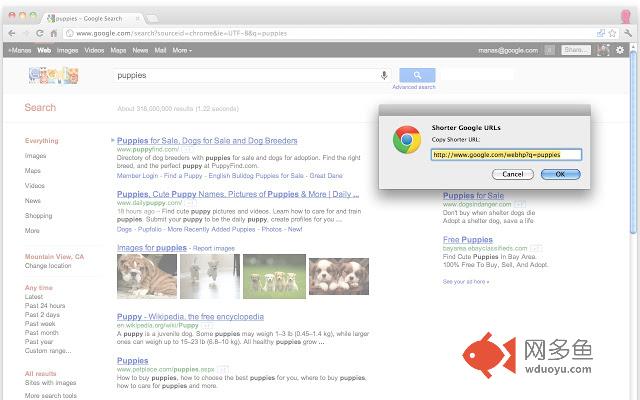The width and height of the screenshot is (640, 400).
Task: Click notifications box next to email
Action: (549, 50)
